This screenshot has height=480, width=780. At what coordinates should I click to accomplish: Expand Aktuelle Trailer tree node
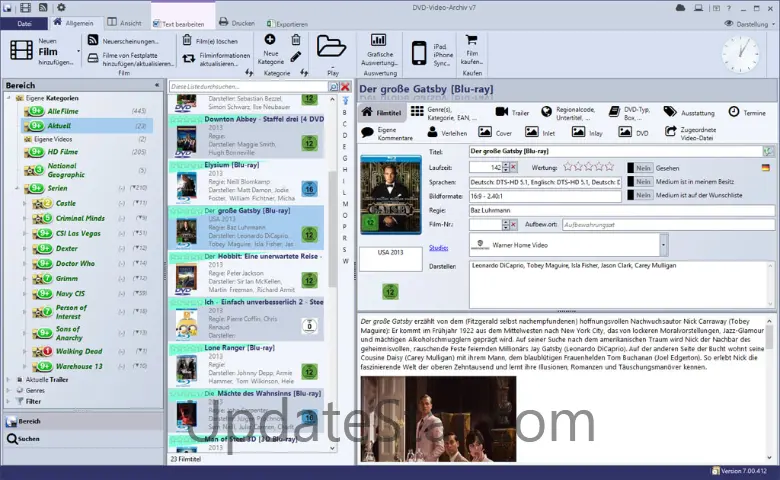[x=8, y=380]
